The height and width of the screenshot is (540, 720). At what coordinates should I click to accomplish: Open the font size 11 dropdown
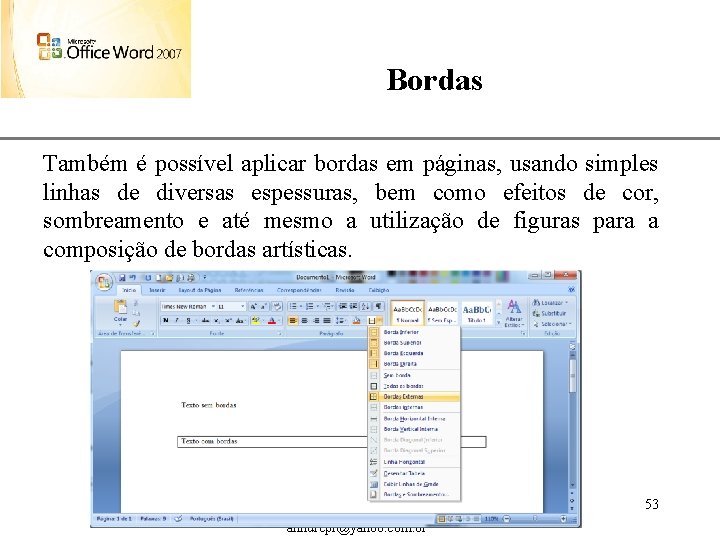[x=242, y=307]
